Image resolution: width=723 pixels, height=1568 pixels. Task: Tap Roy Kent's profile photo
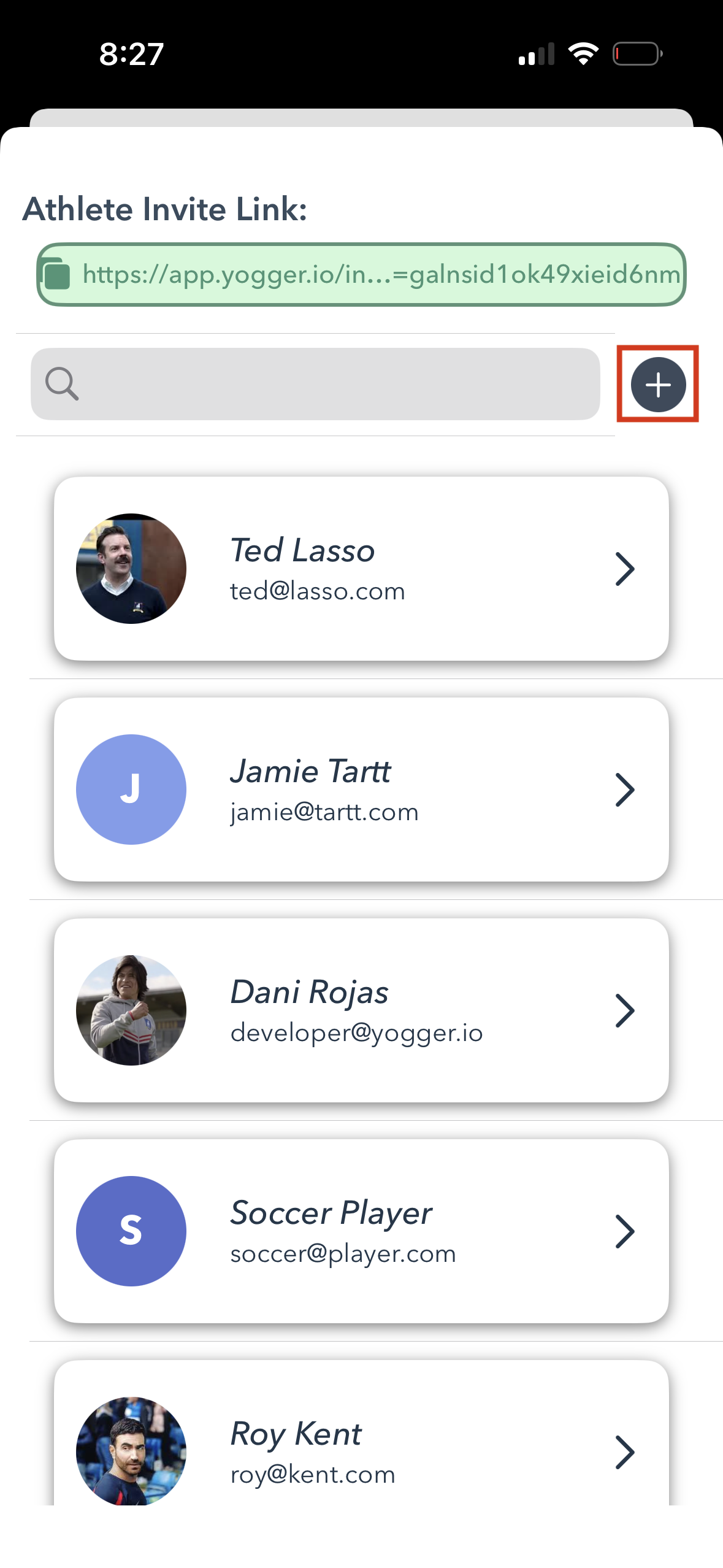[131, 1450]
